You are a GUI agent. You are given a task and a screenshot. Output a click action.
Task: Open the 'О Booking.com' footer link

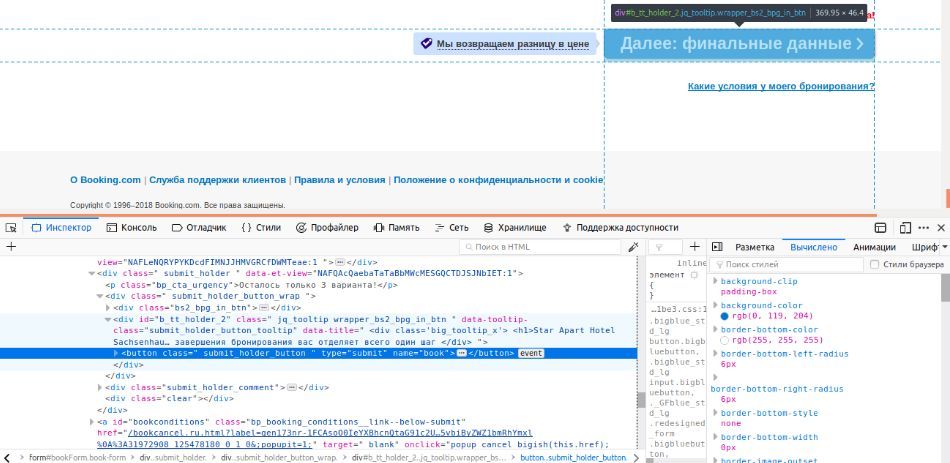[105, 180]
